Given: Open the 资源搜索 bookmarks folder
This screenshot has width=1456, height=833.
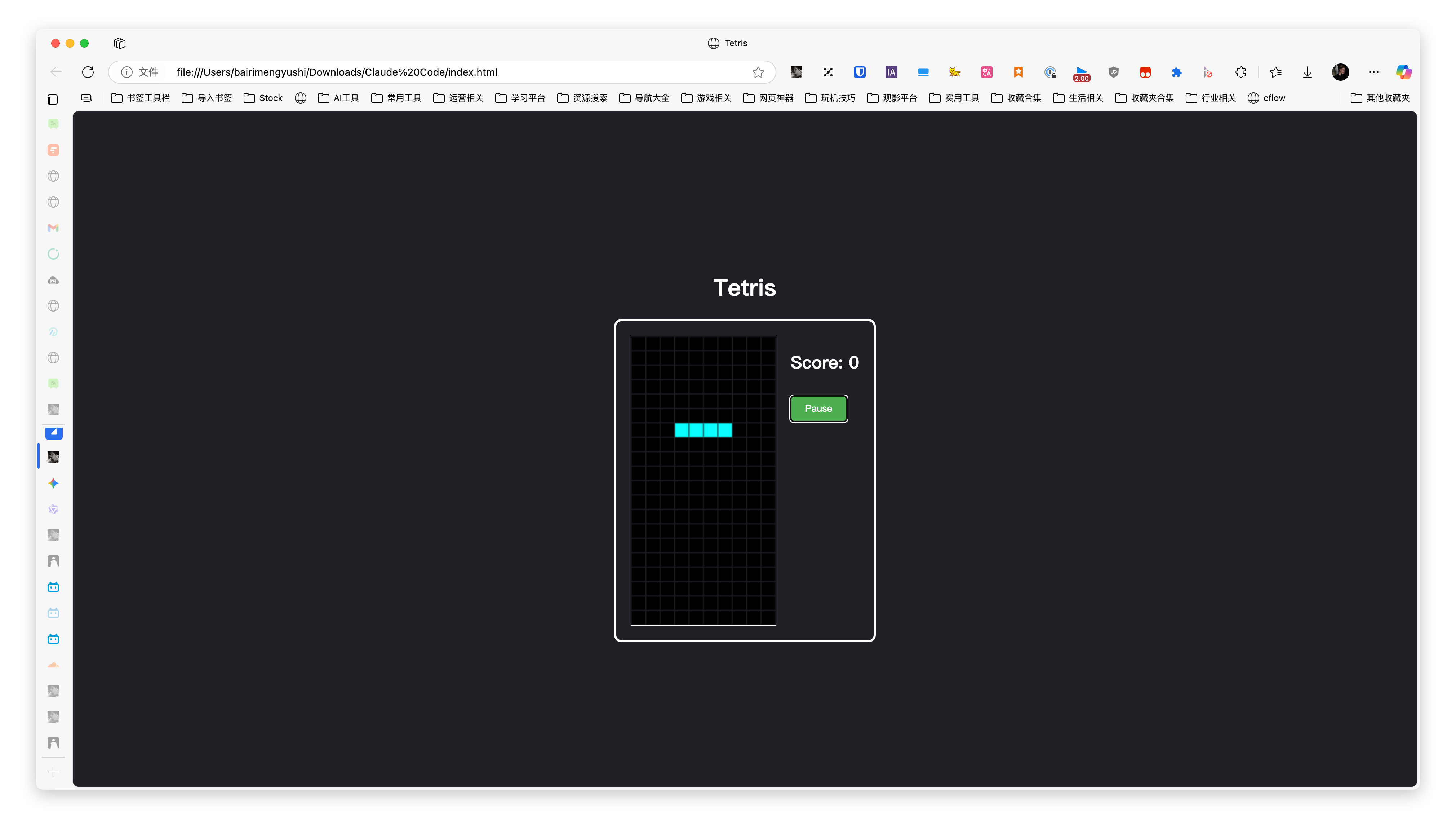Looking at the screenshot, I should pyautogui.click(x=582, y=98).
